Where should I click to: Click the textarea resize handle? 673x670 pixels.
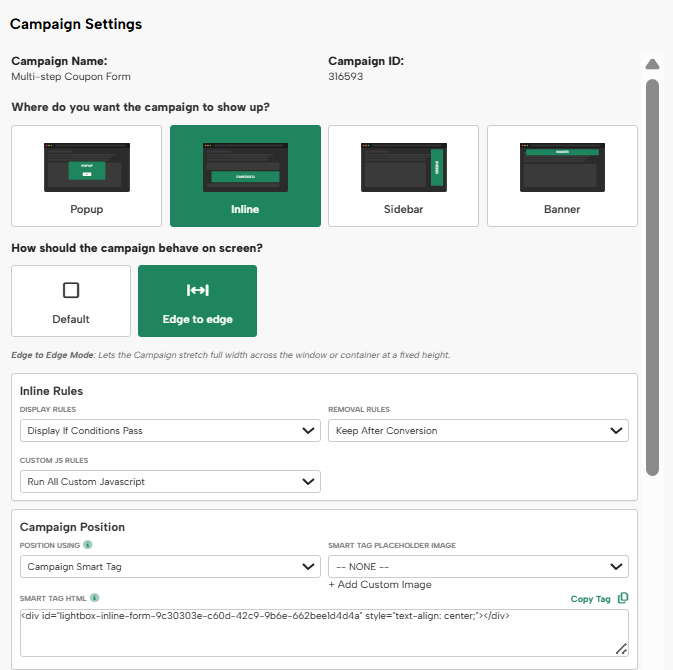coord(621,650)
